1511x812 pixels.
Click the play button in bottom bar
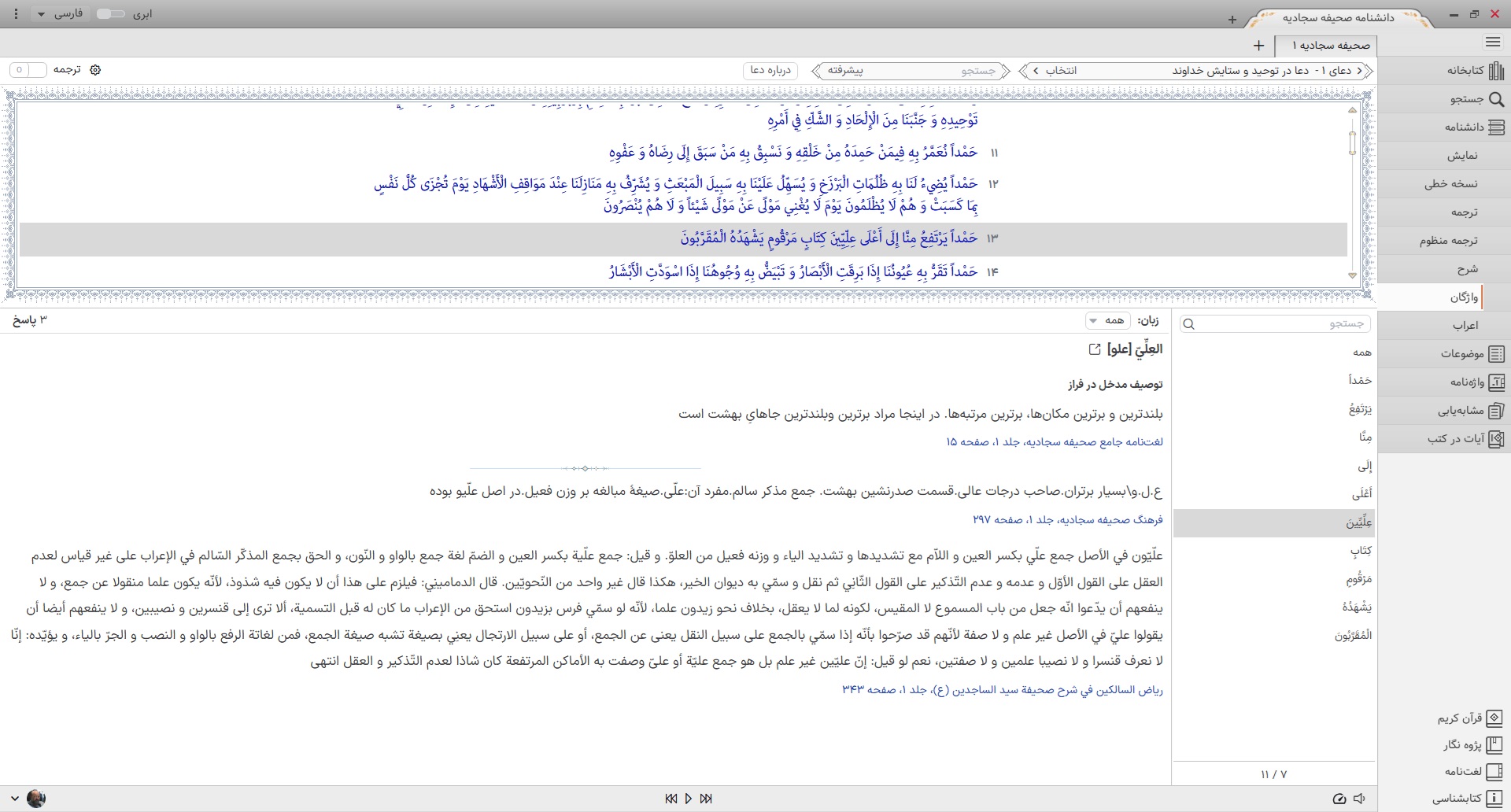click(689, 799)
